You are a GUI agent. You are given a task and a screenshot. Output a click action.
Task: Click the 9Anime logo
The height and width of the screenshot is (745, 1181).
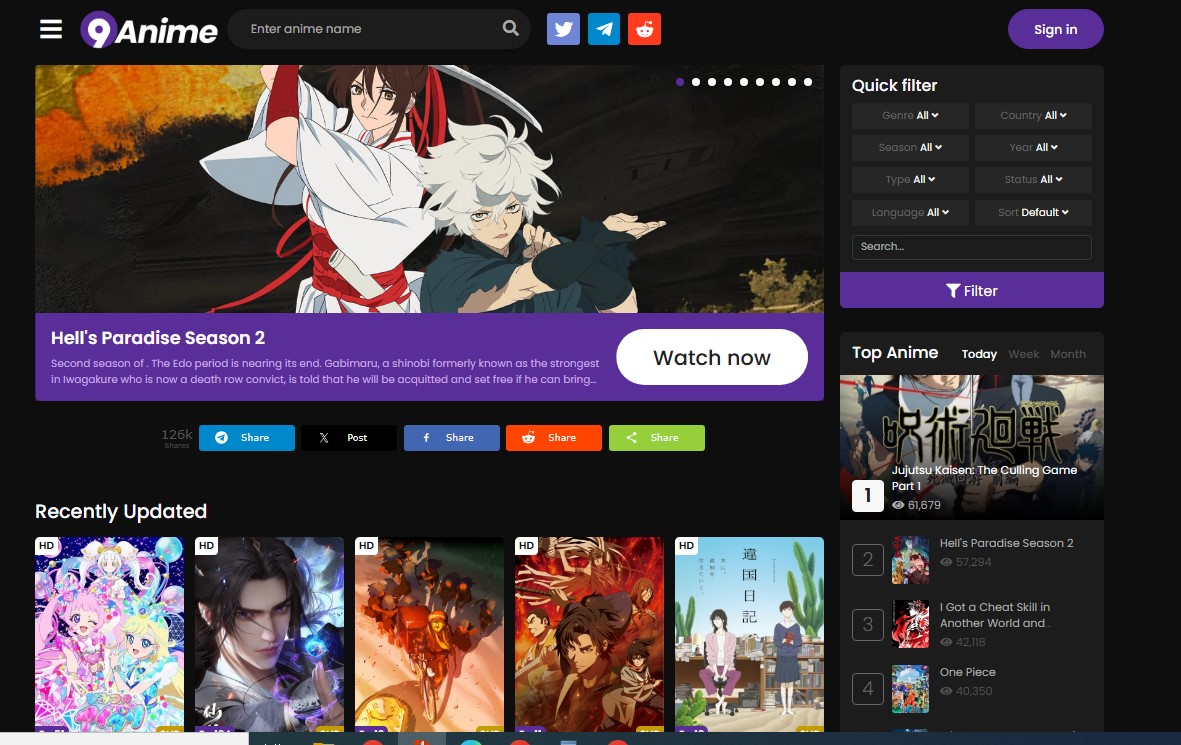click(149, 30)
